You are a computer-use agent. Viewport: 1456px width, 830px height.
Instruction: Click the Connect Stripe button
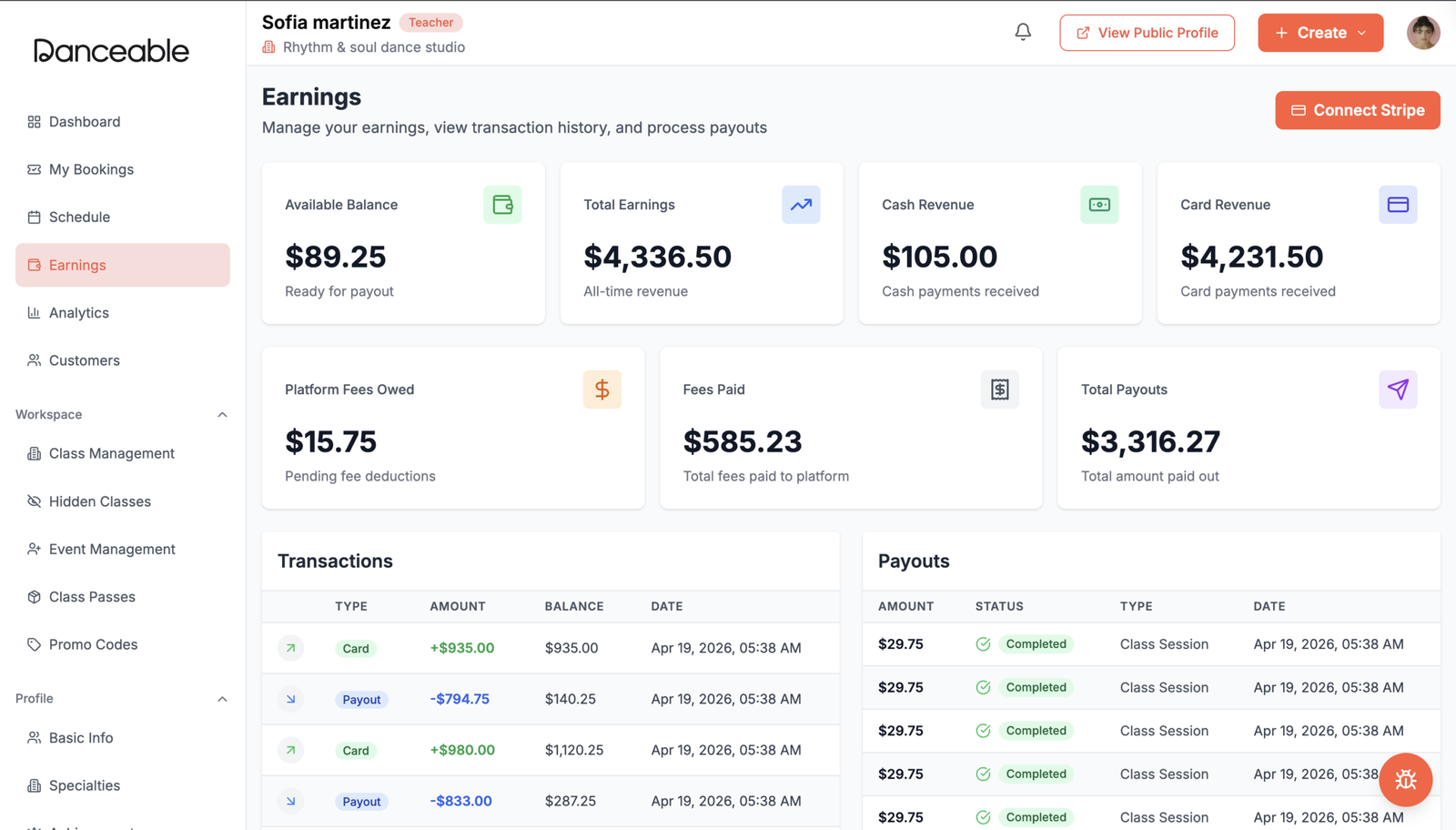point(1357,110)
